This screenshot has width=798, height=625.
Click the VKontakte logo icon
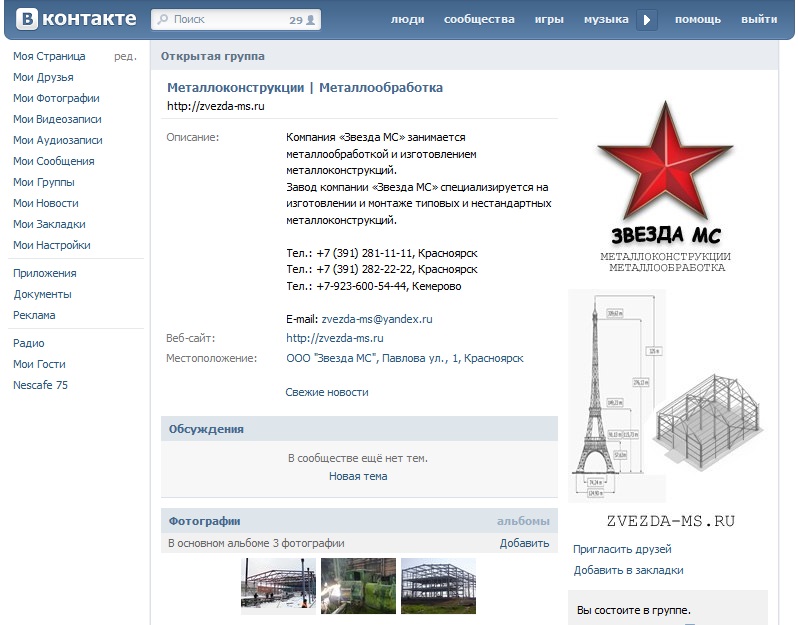(27, 19)
